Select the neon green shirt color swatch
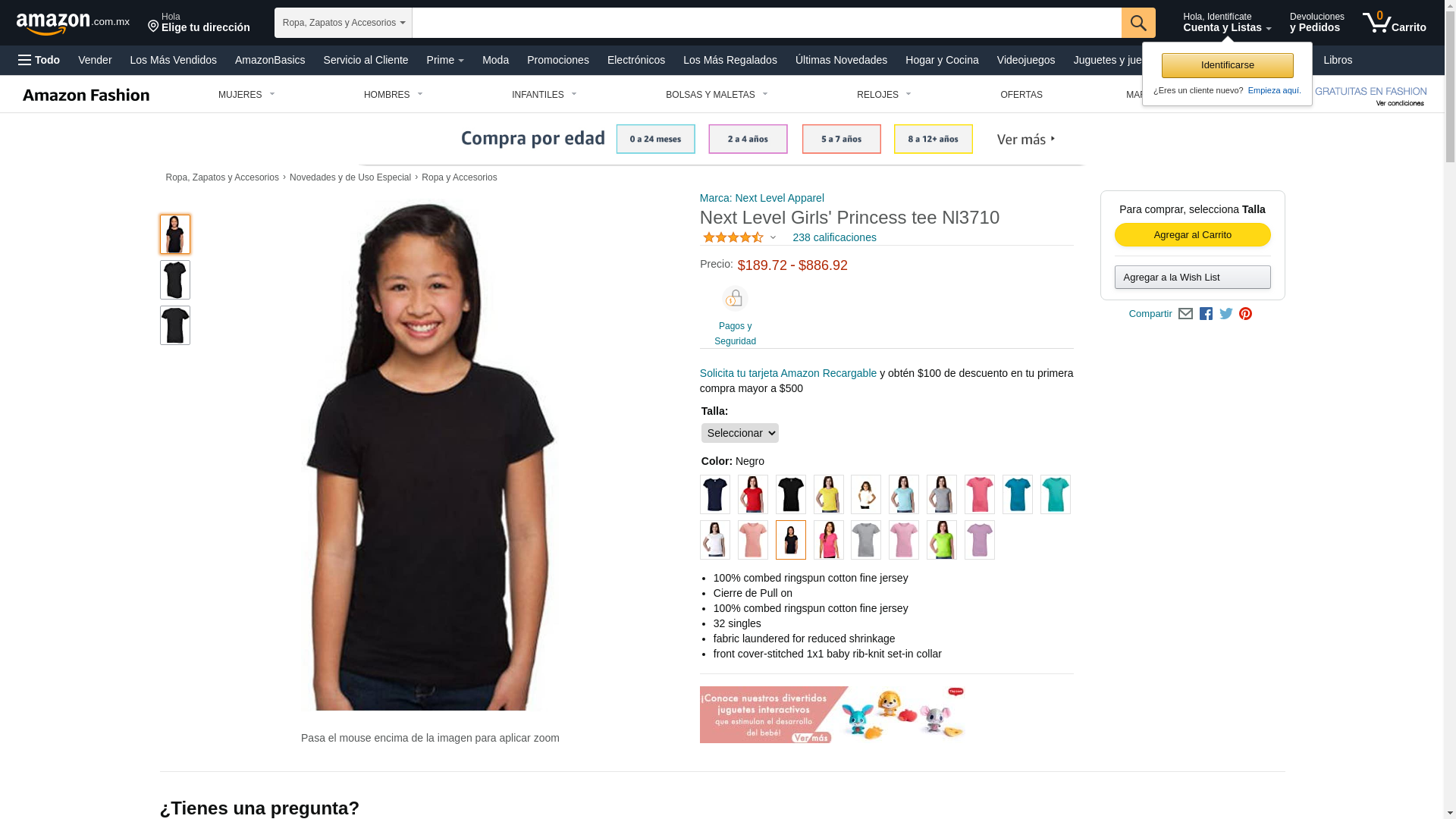 [941, 540]
